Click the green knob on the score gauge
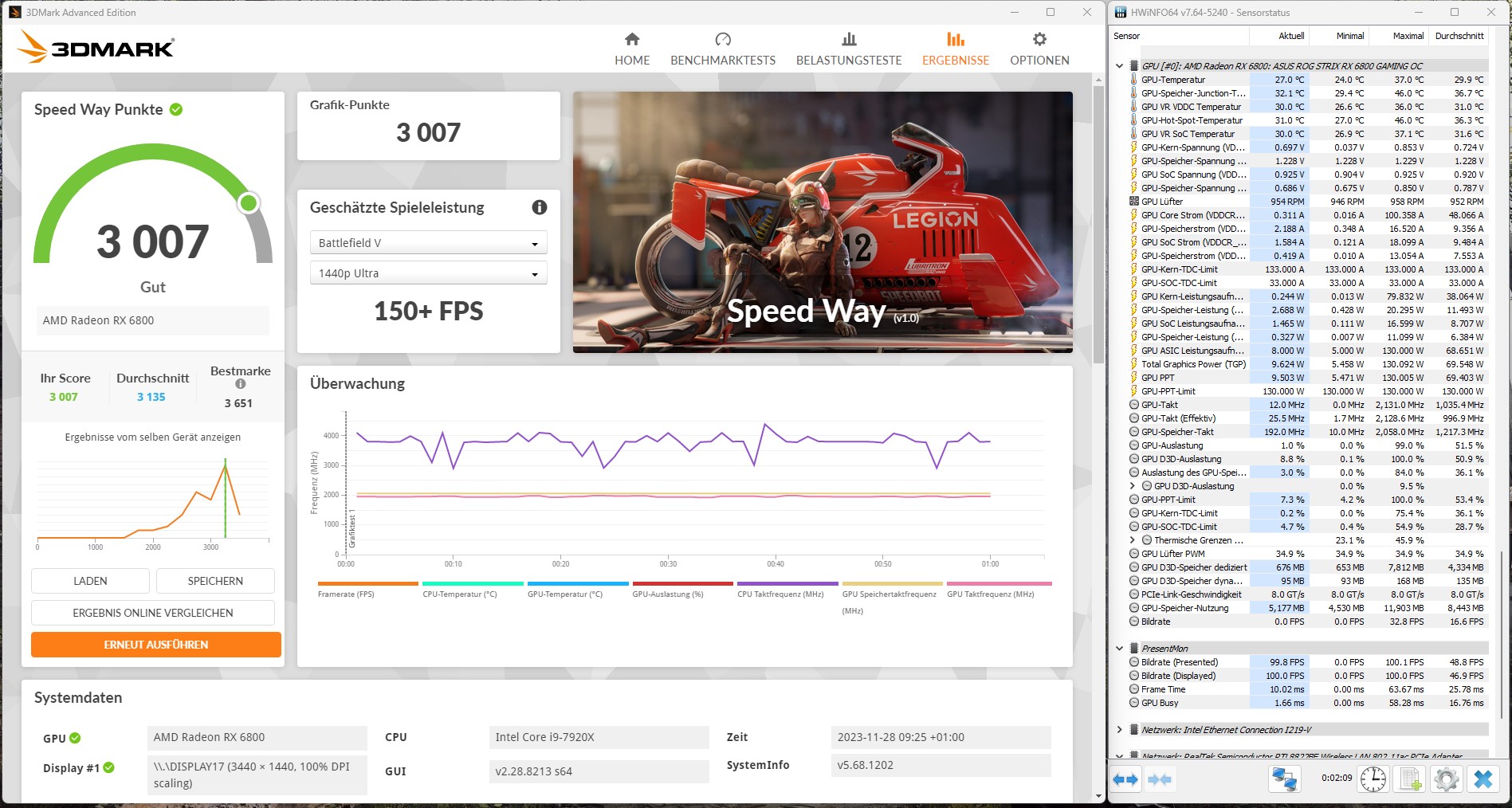1512x808 pixels. point(249,203)
